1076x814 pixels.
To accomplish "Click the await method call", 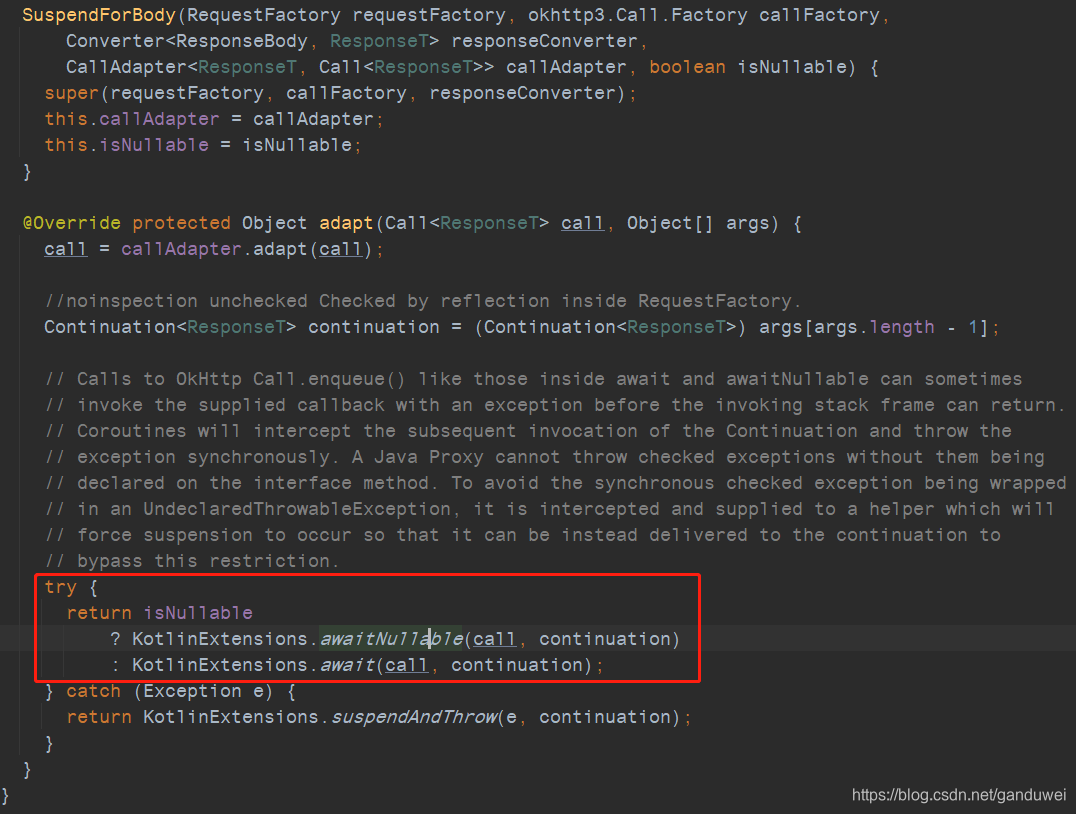I will pos(347,665).
